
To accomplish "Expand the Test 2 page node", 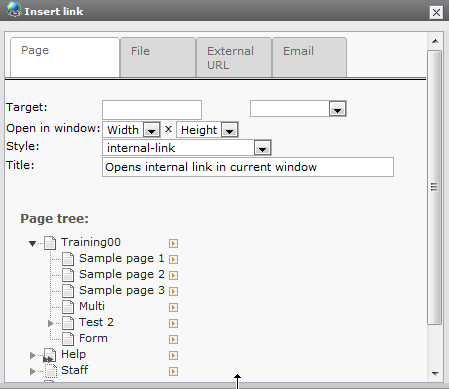I will click(x=51, y=323).
